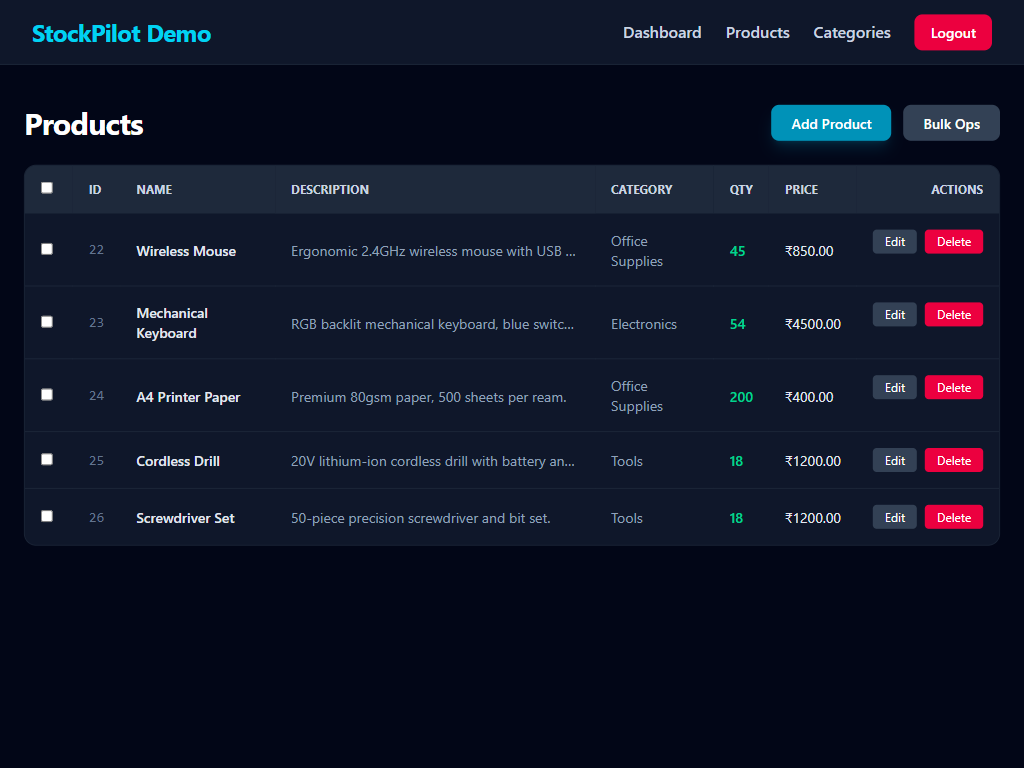Click the 20V lithium-ion cordless drill description
The image size is (1024, 768).
click(432, 461)
